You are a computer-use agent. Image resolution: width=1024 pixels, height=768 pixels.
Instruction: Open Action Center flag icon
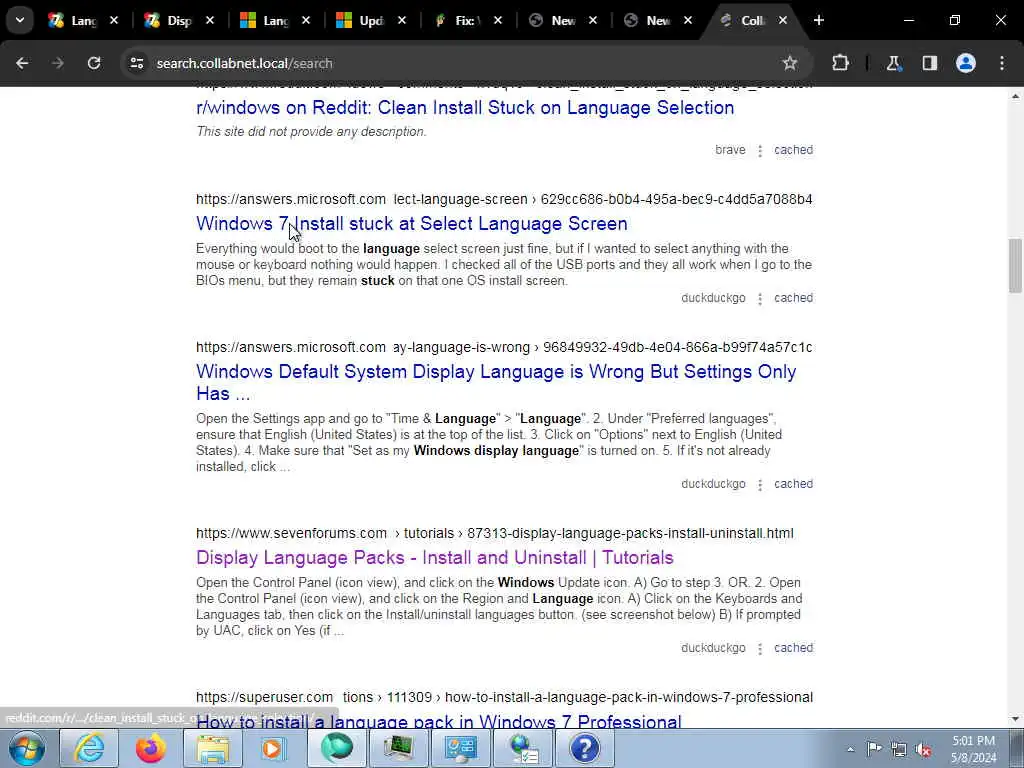click(x=874, y=749)
